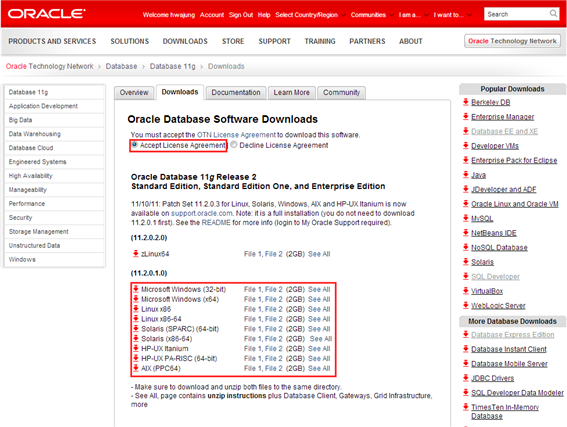The height and width of the screenshot is (427, 567).
Task: Click File 2 for Linux x86
Action: point(274,309)
